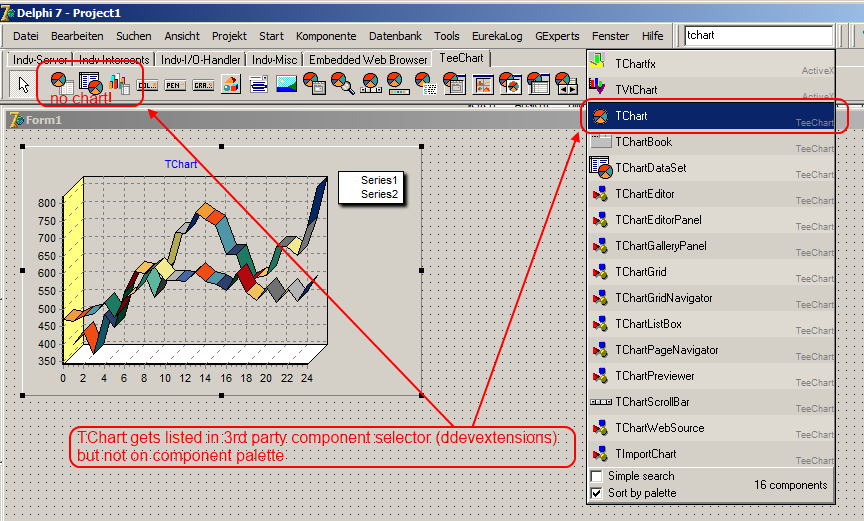Open the Start menu in menu bar
Image resolution: width=864 pixels, height=521 pixels.
271,36
